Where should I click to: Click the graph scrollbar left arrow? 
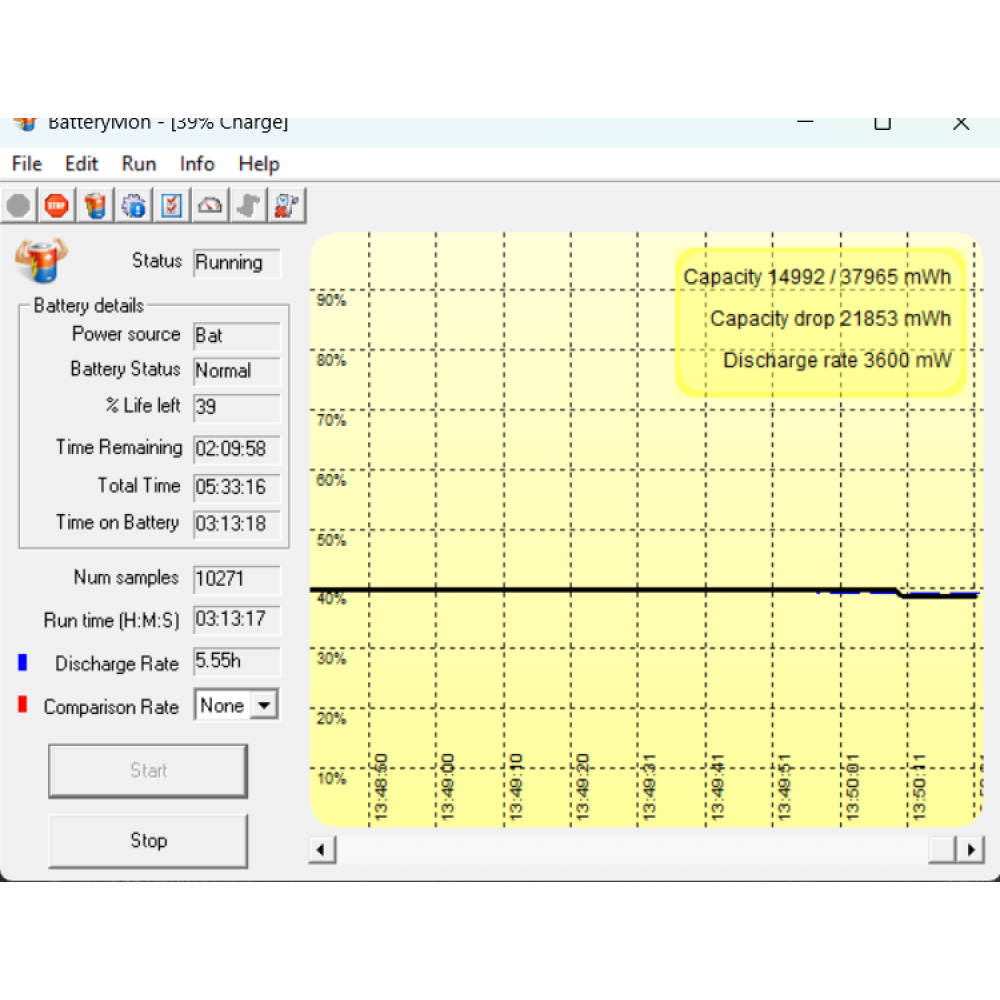pos(322,850)
